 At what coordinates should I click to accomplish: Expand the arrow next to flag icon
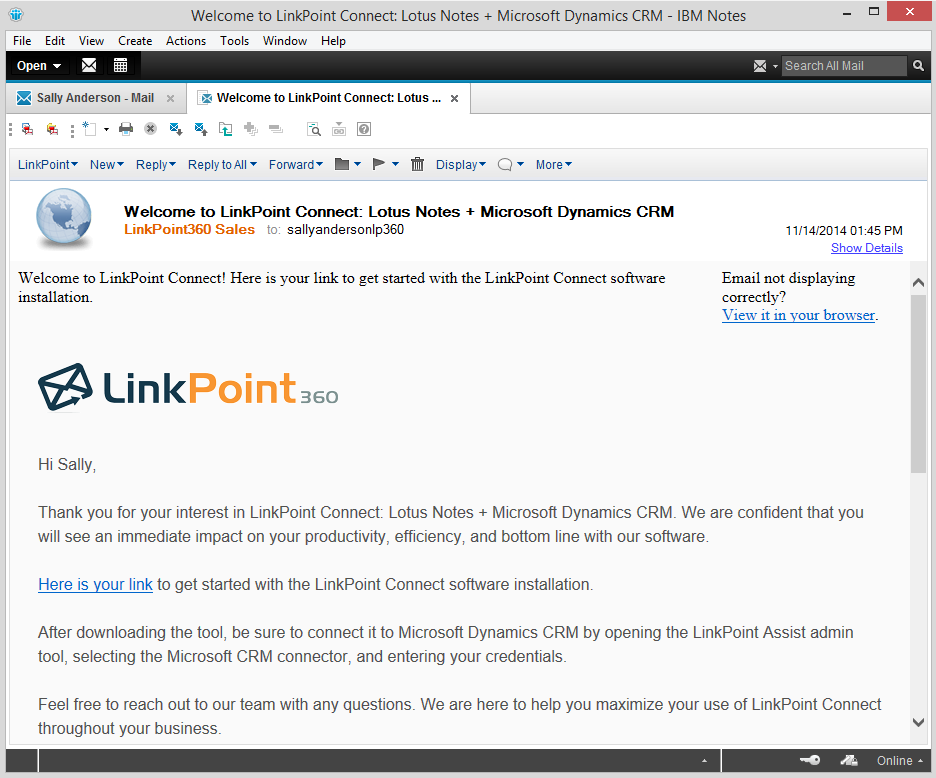pyautogui.click(x=395, y=164)
